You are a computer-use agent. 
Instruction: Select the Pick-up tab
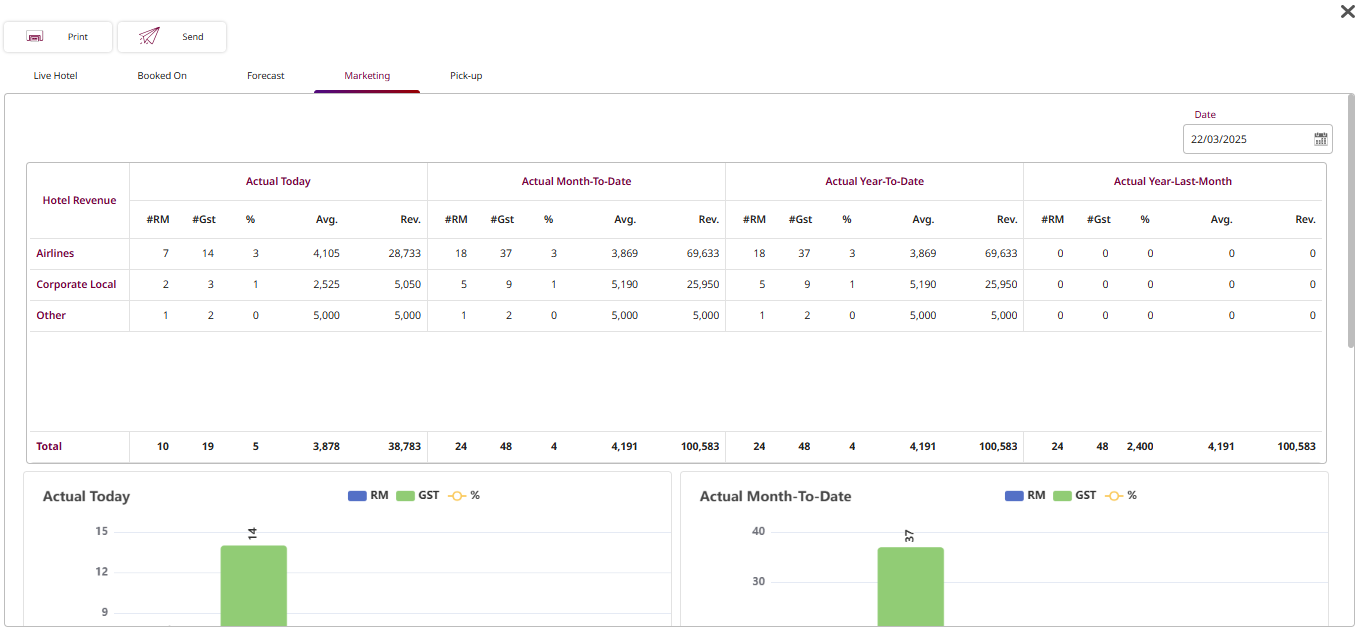466,76
